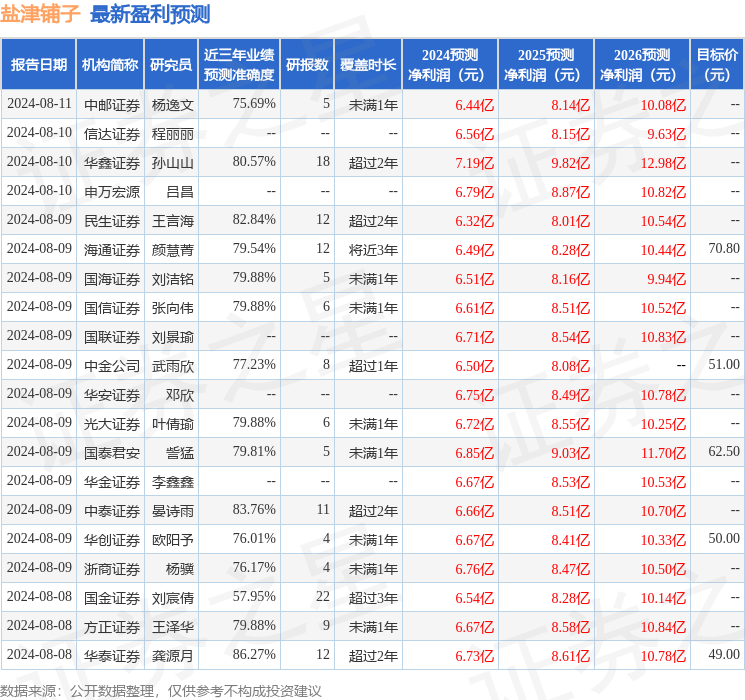Click researcher name 欧阳予
Image resolution: width=745 pixels, height=700 pixels.
[x=172, y=540]
